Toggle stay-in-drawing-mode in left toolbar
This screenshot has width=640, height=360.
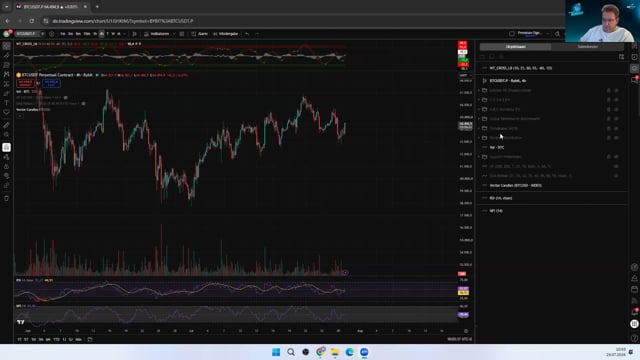(x=7, y=157)
